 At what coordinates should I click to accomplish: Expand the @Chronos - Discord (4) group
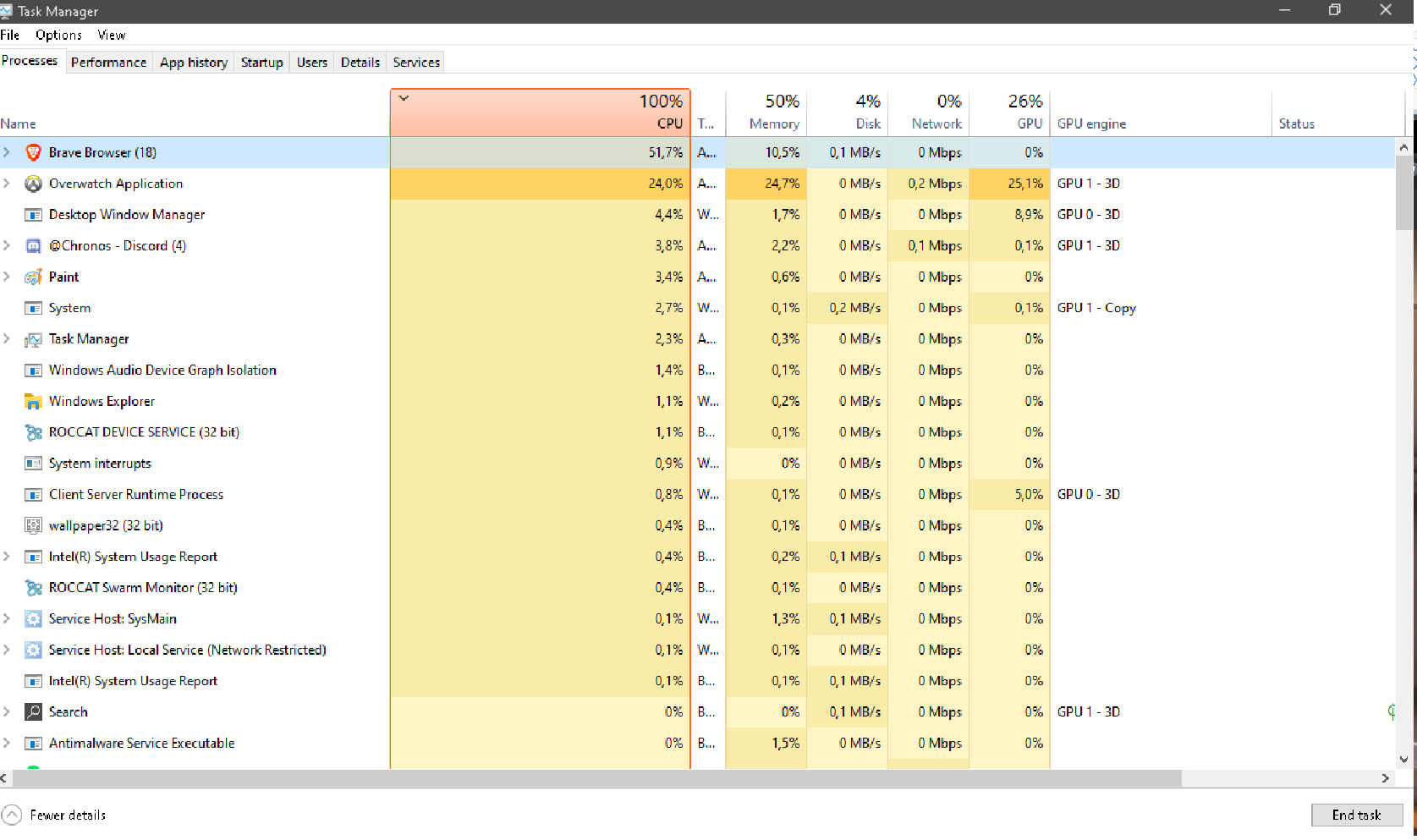tap(7, 245)
